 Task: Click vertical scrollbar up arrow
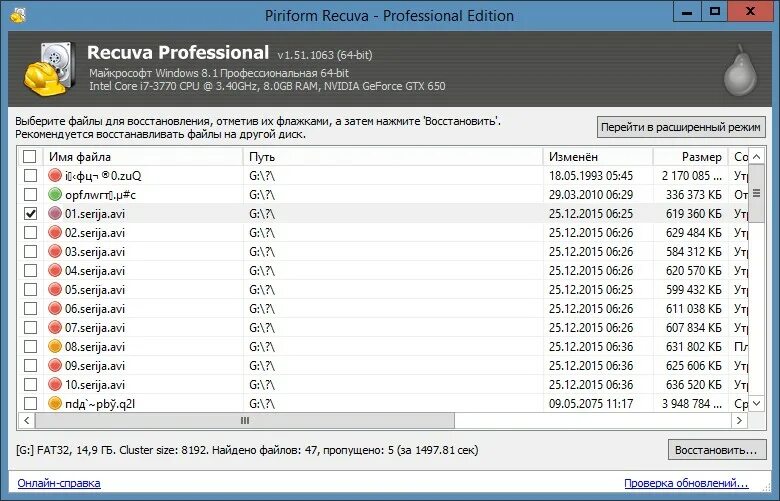[x=756, y=157]
